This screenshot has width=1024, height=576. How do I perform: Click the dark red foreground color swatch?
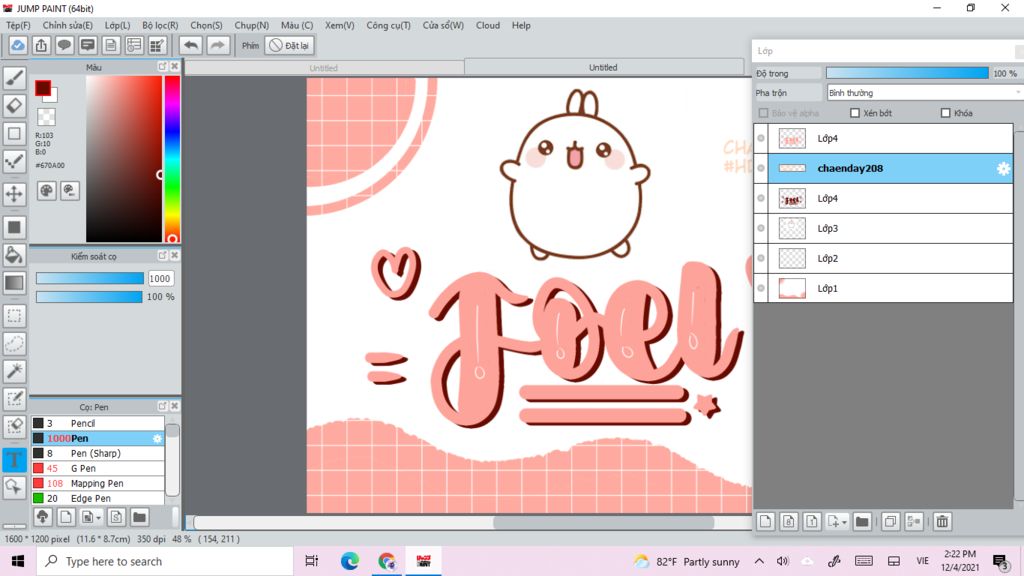click(42, 88)
